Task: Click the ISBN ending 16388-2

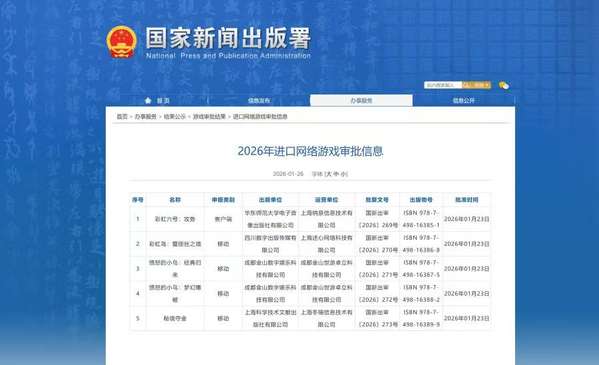Action: tap(421, 294)
